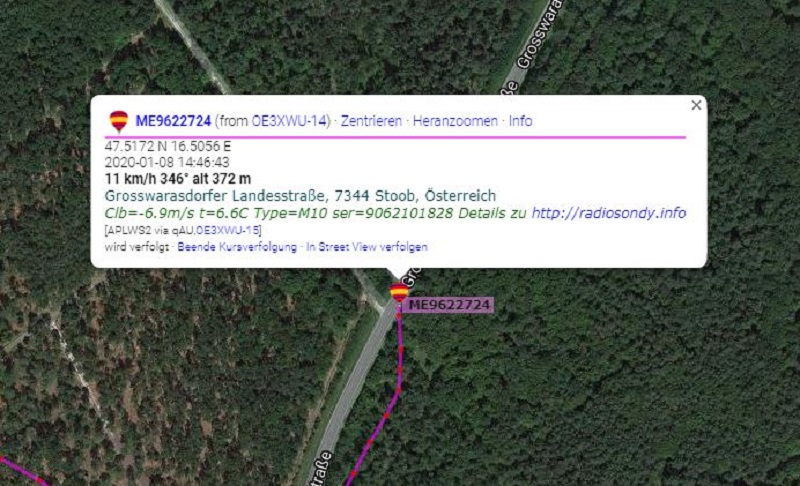Open the ME9622724 callsign link
This screenshot has width=800, height=486.
173,121
